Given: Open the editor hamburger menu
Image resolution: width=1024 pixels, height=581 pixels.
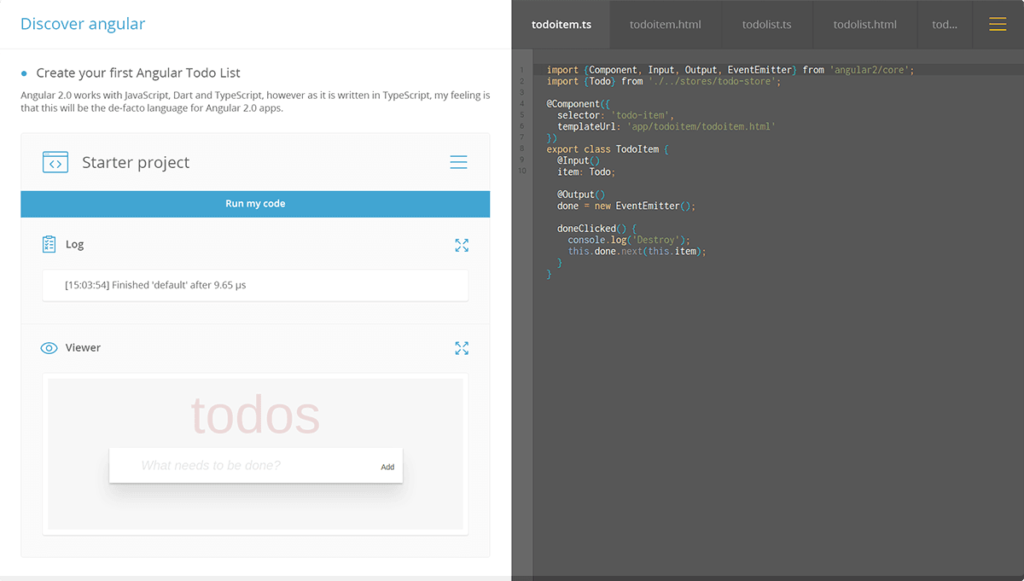Looking at the screenshot, I should (997, 24).
